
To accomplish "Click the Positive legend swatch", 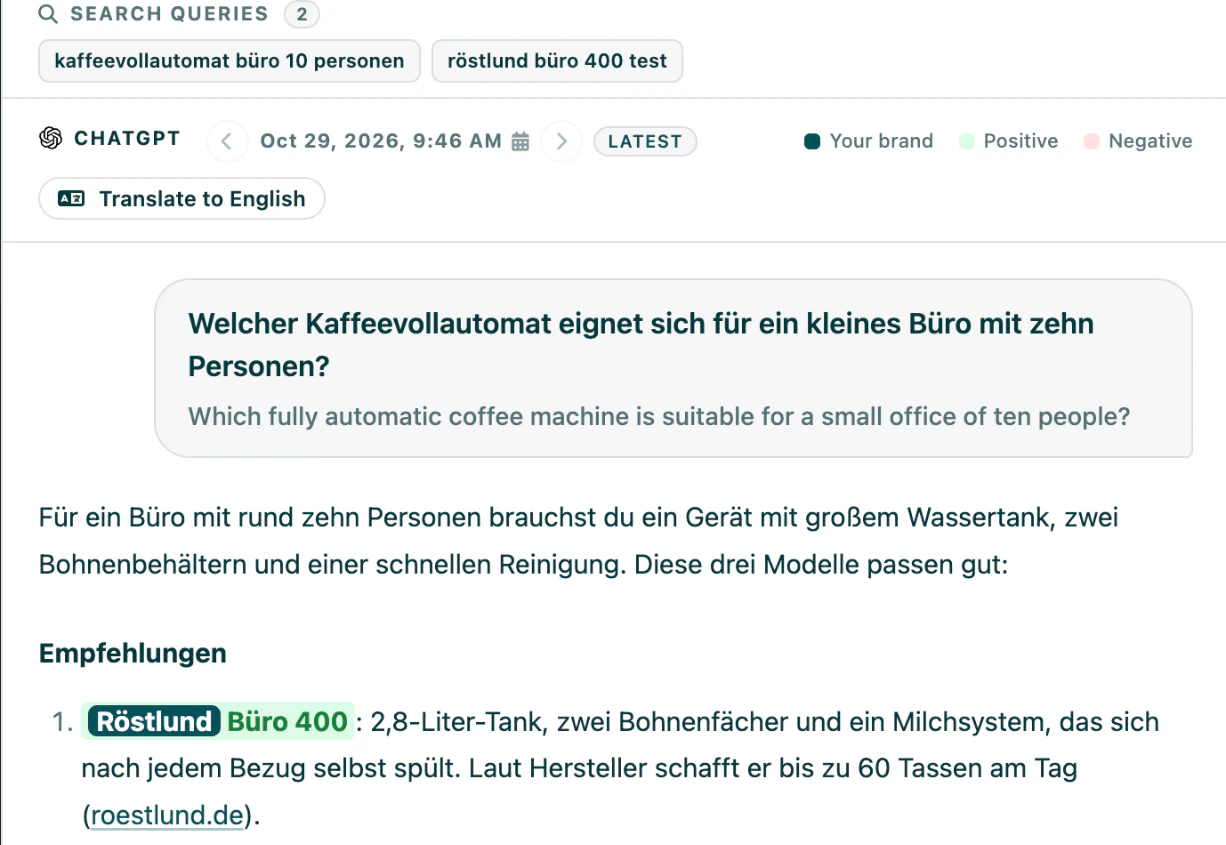I will (967, 141).
